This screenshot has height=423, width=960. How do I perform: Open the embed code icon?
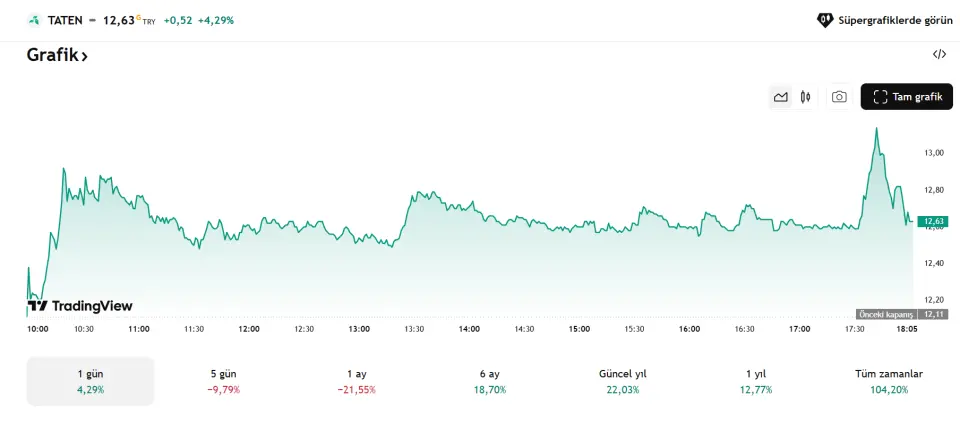(x=939, y=55)
